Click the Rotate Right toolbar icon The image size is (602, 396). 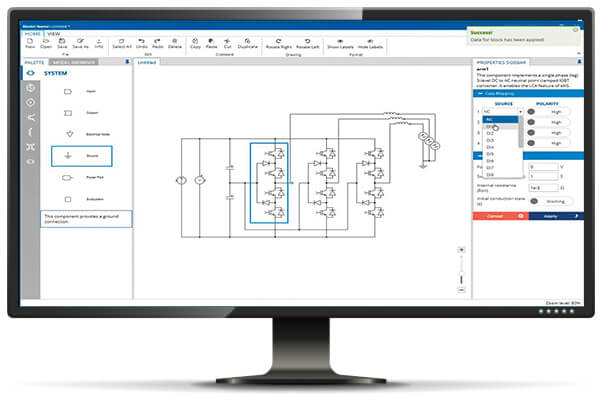[x=278, y=41]
